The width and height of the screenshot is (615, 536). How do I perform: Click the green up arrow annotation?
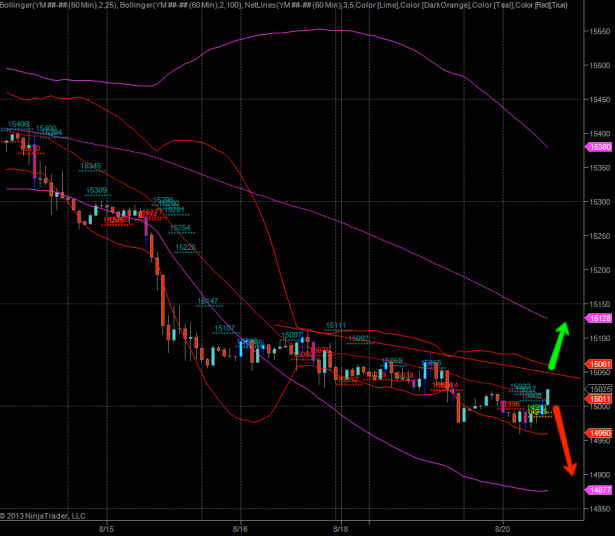pos(555,345)
